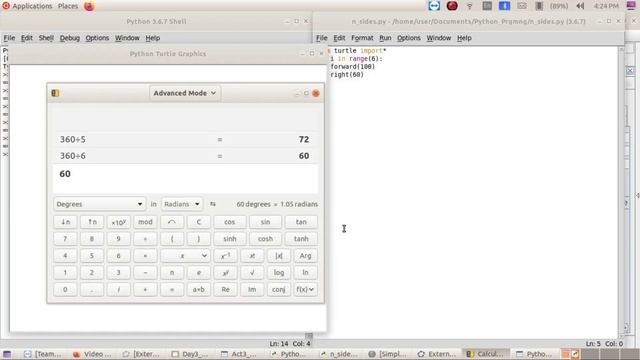Click the digit 7 key
This screenshot has width=640, height=360.
[x=65, y=239]
